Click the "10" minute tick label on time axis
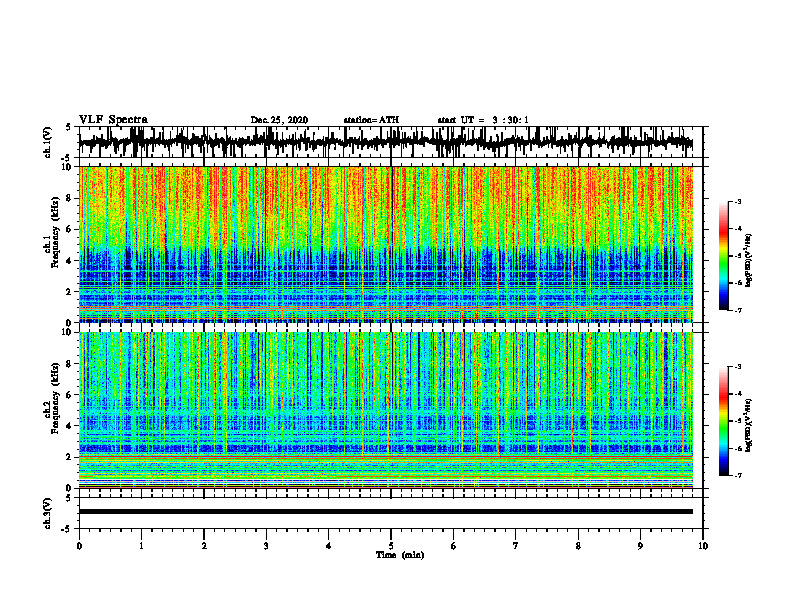The height and width of the screenshot is (612, 792). (x=703, y=546)
